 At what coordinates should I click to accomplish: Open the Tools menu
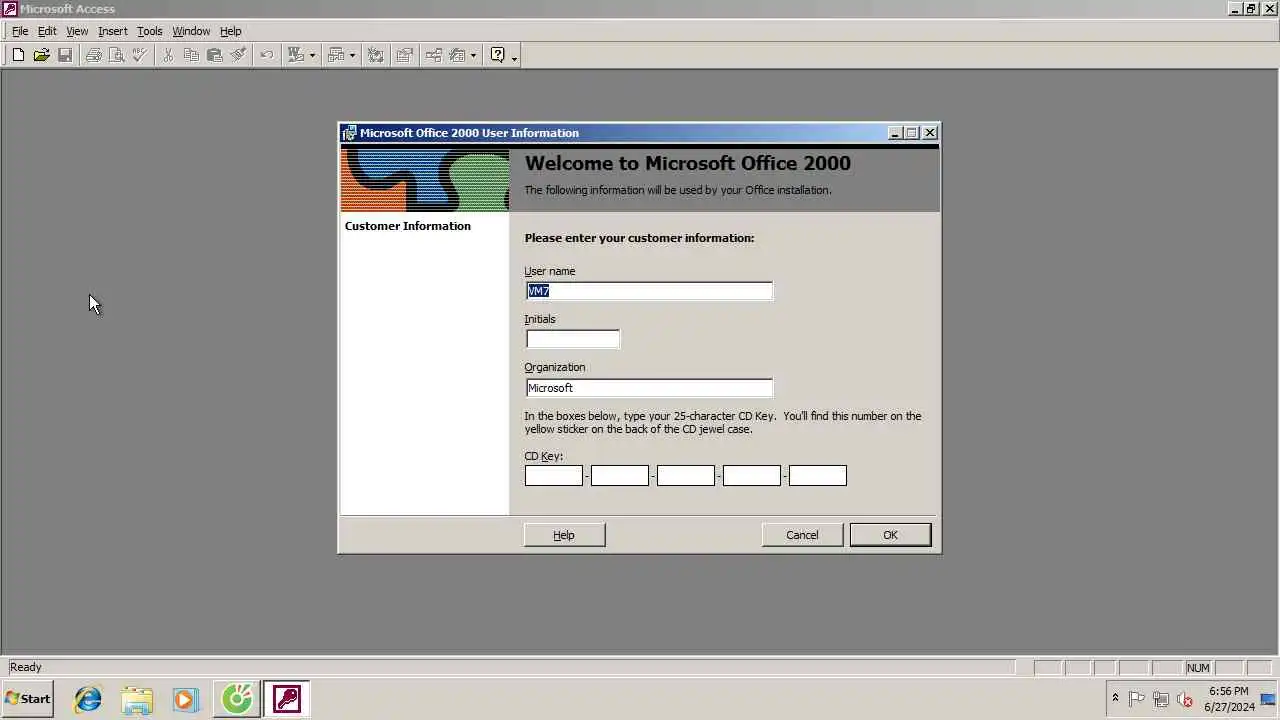[x=150, y=31]
